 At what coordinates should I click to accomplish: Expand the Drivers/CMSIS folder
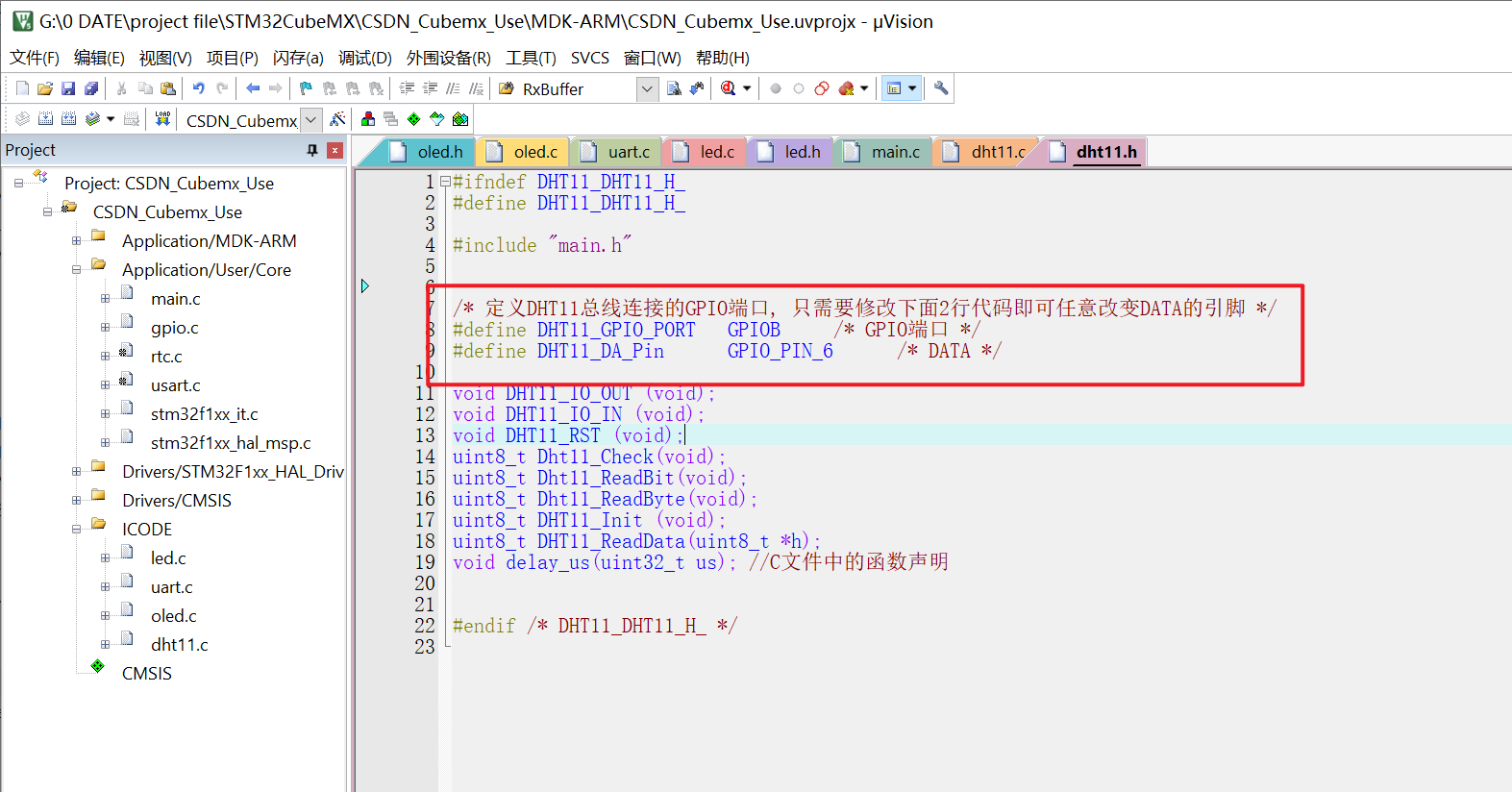[76, 501]
